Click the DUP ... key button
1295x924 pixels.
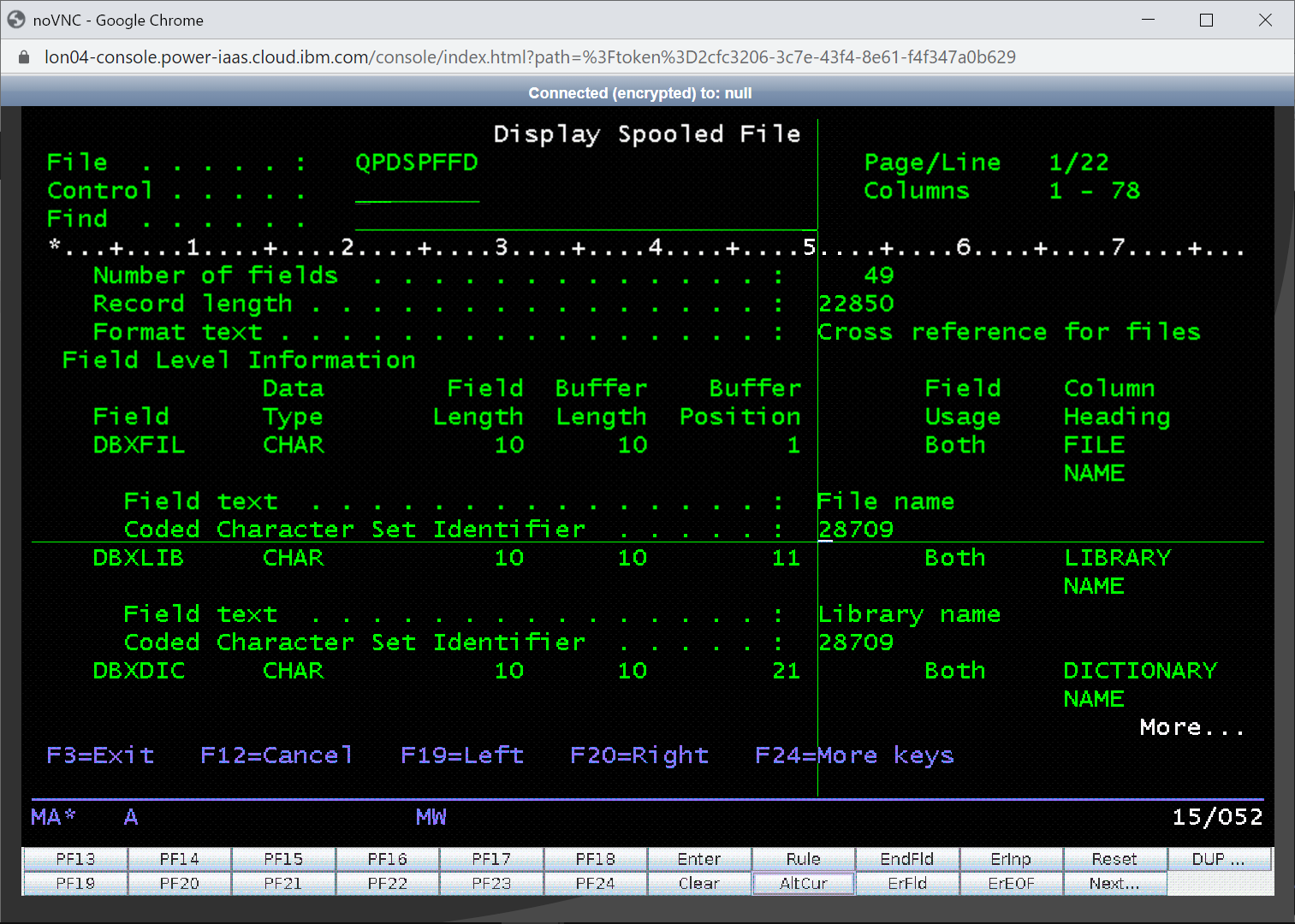tap(1219, 859)
